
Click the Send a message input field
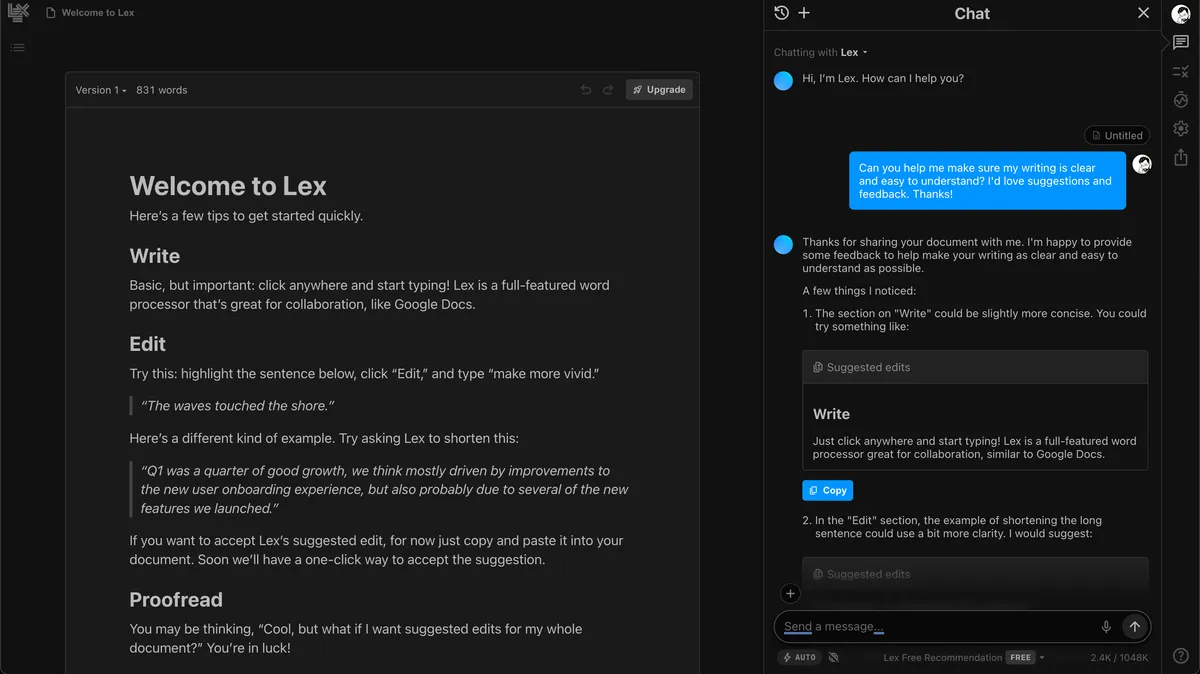(x=935, y=627)
